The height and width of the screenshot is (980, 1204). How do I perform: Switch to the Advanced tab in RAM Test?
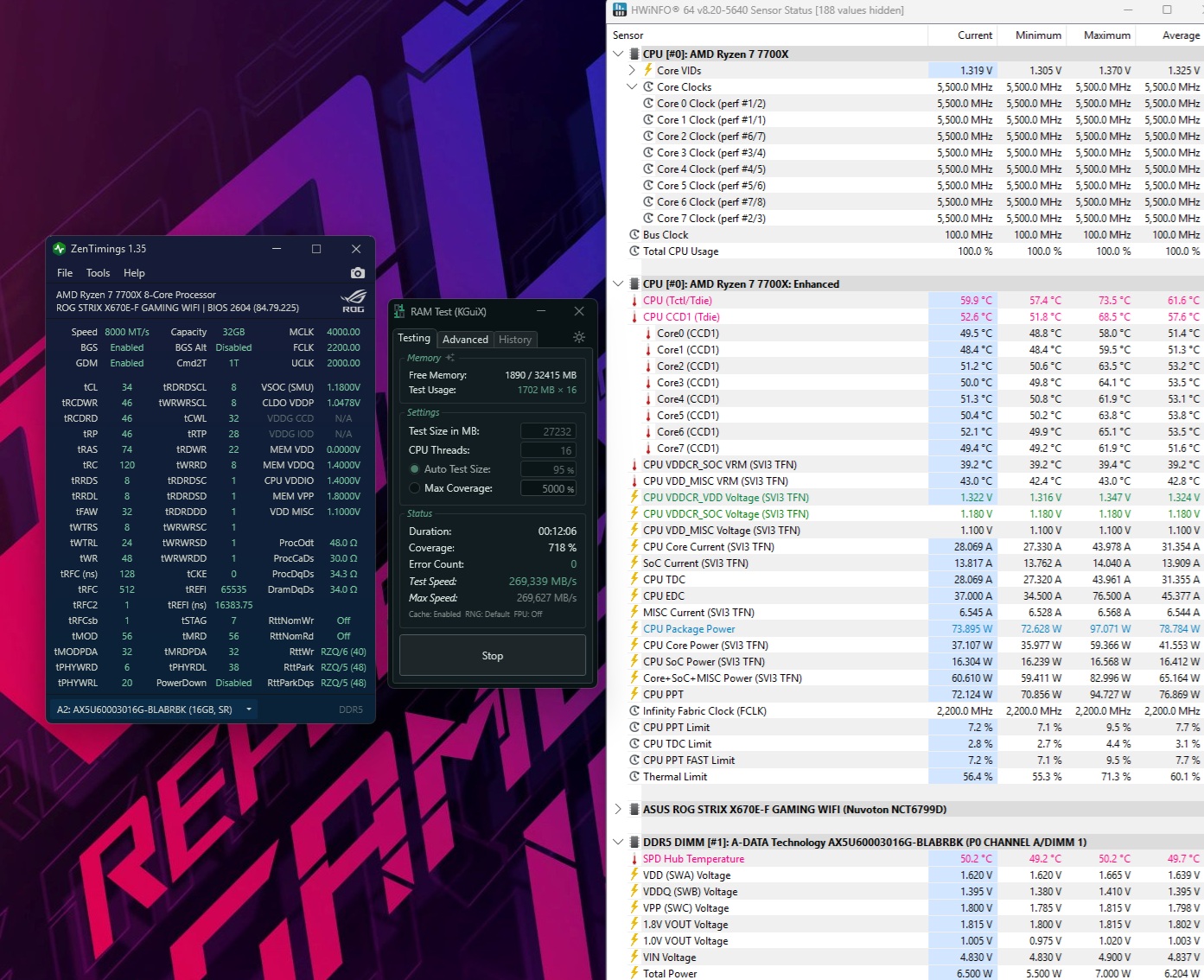tap(465, 340)
